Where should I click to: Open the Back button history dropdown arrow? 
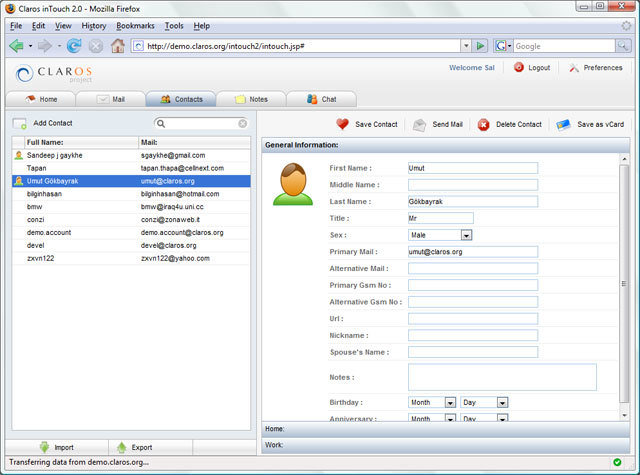click(x=30, y=46)
